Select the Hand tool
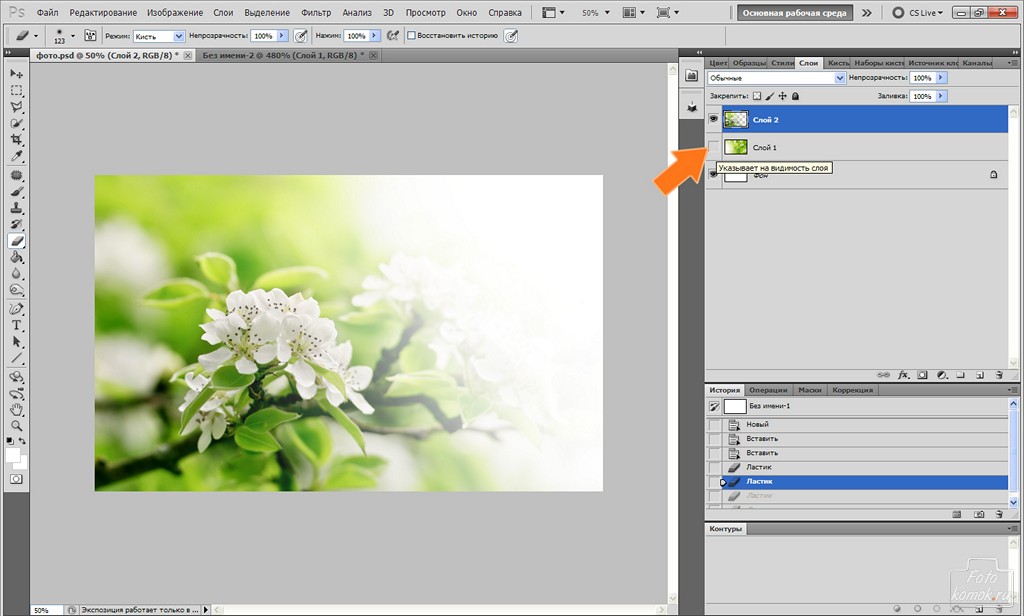Viewport: 1024px width, 616px height. [x=17, y=409]
